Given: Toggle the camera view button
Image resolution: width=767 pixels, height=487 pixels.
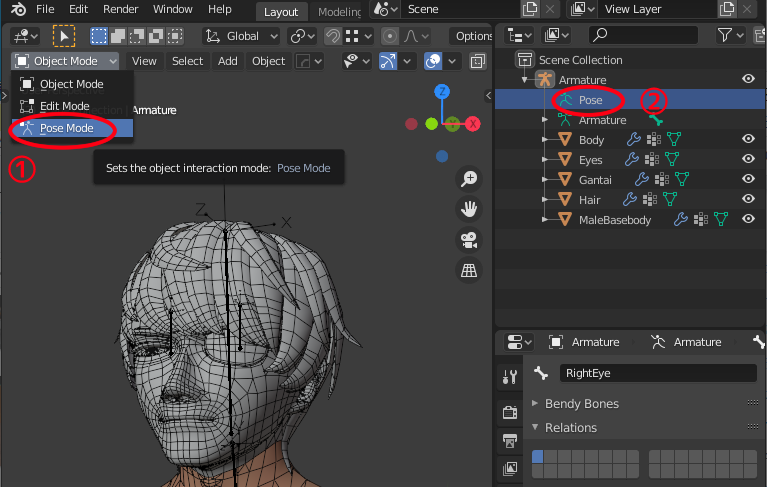Looking at the screenshot, I should 469,240.
